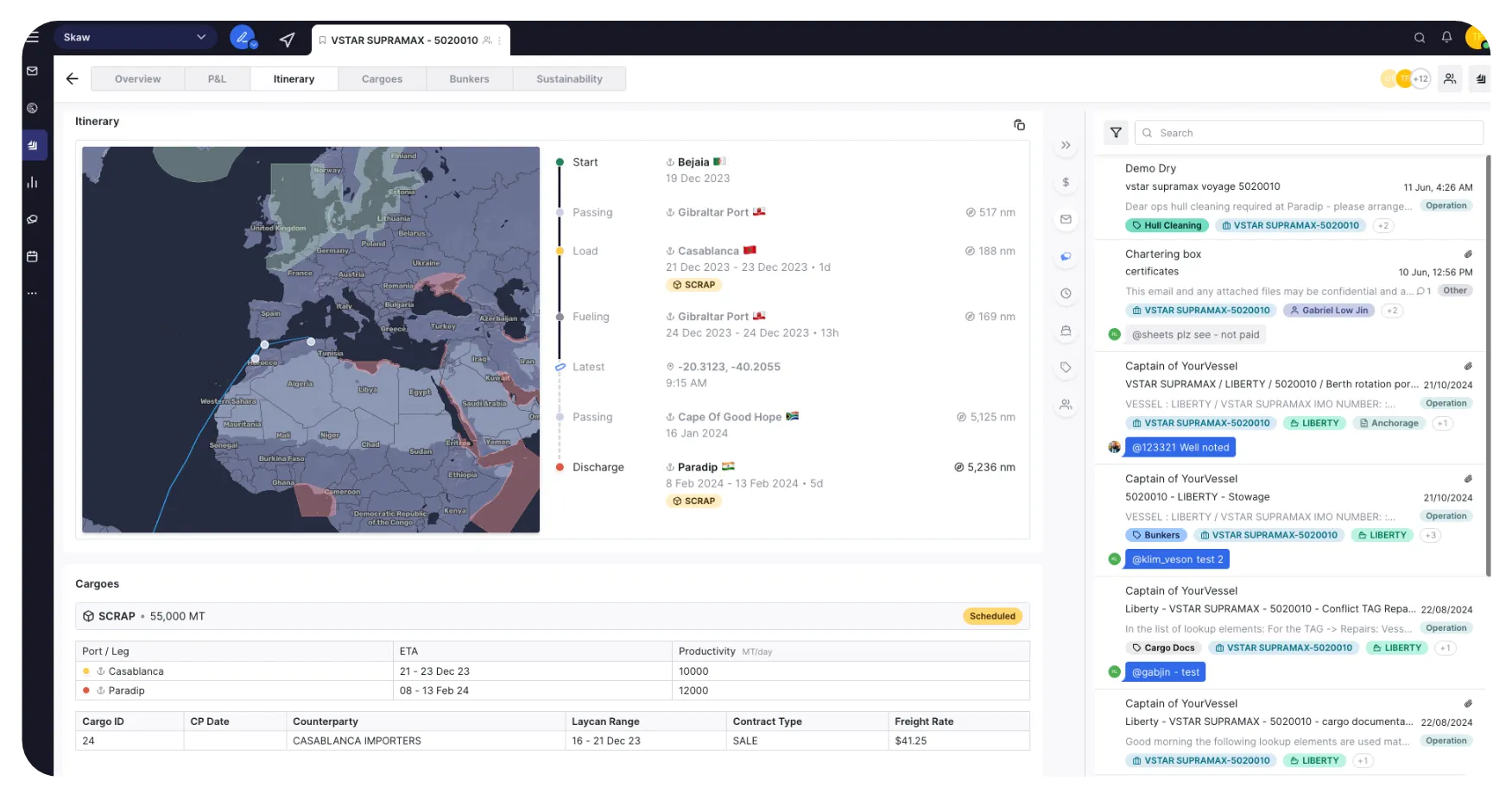Screen dimensions: 1512x800
Task: Open the more options dots in sidebar
Action: tap(33, 293)
